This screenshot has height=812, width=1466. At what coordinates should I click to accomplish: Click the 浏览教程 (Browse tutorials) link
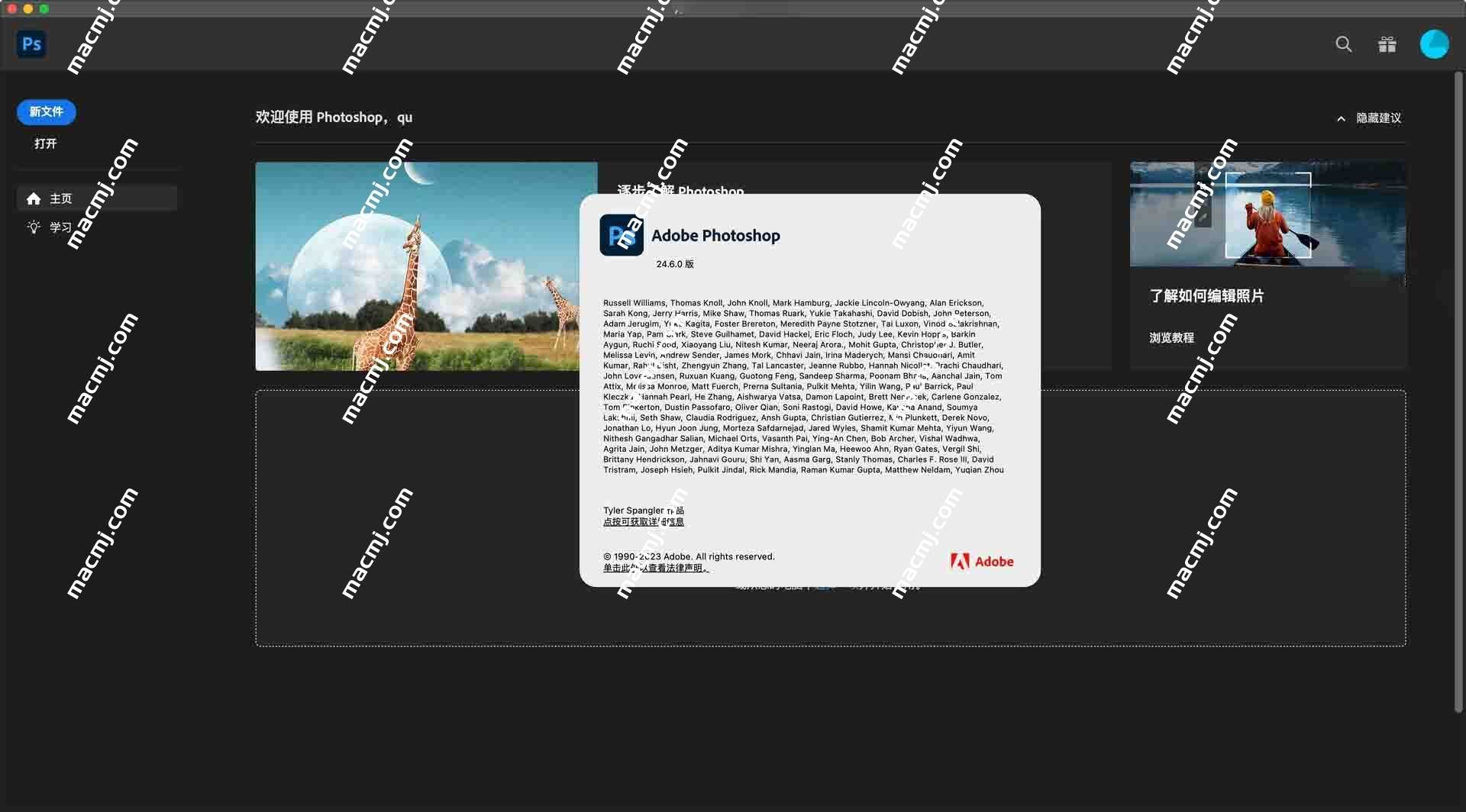pos(1171,338)
